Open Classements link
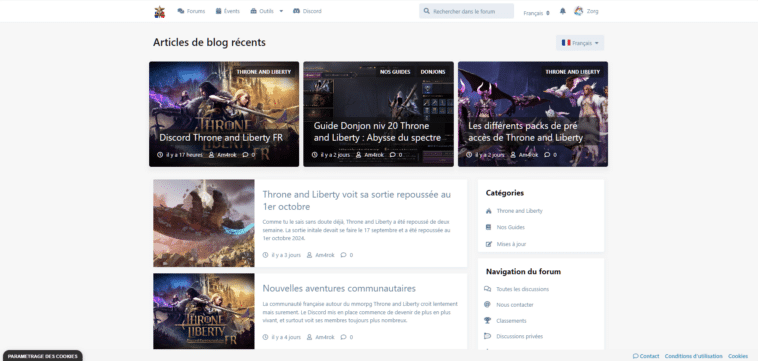Viewport: 758px width, 361px height. [x=511, y=321]
